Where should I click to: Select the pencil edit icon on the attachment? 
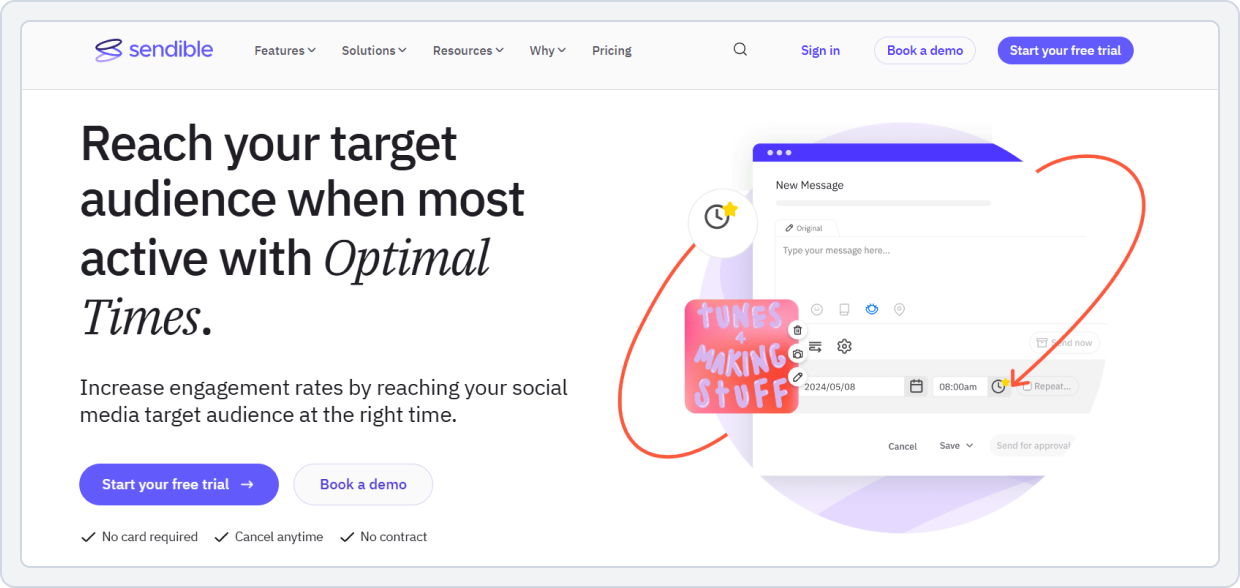point(796,377)
